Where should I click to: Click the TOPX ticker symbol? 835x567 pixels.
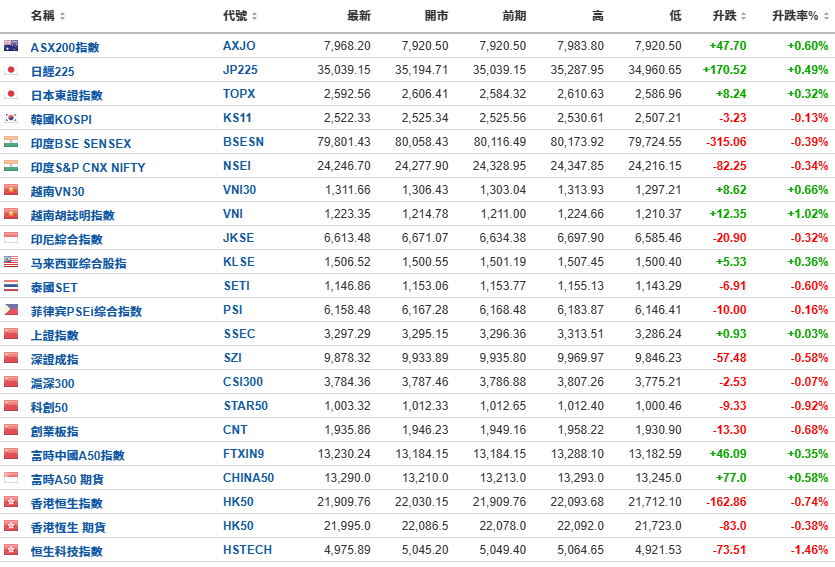(239, 94)
